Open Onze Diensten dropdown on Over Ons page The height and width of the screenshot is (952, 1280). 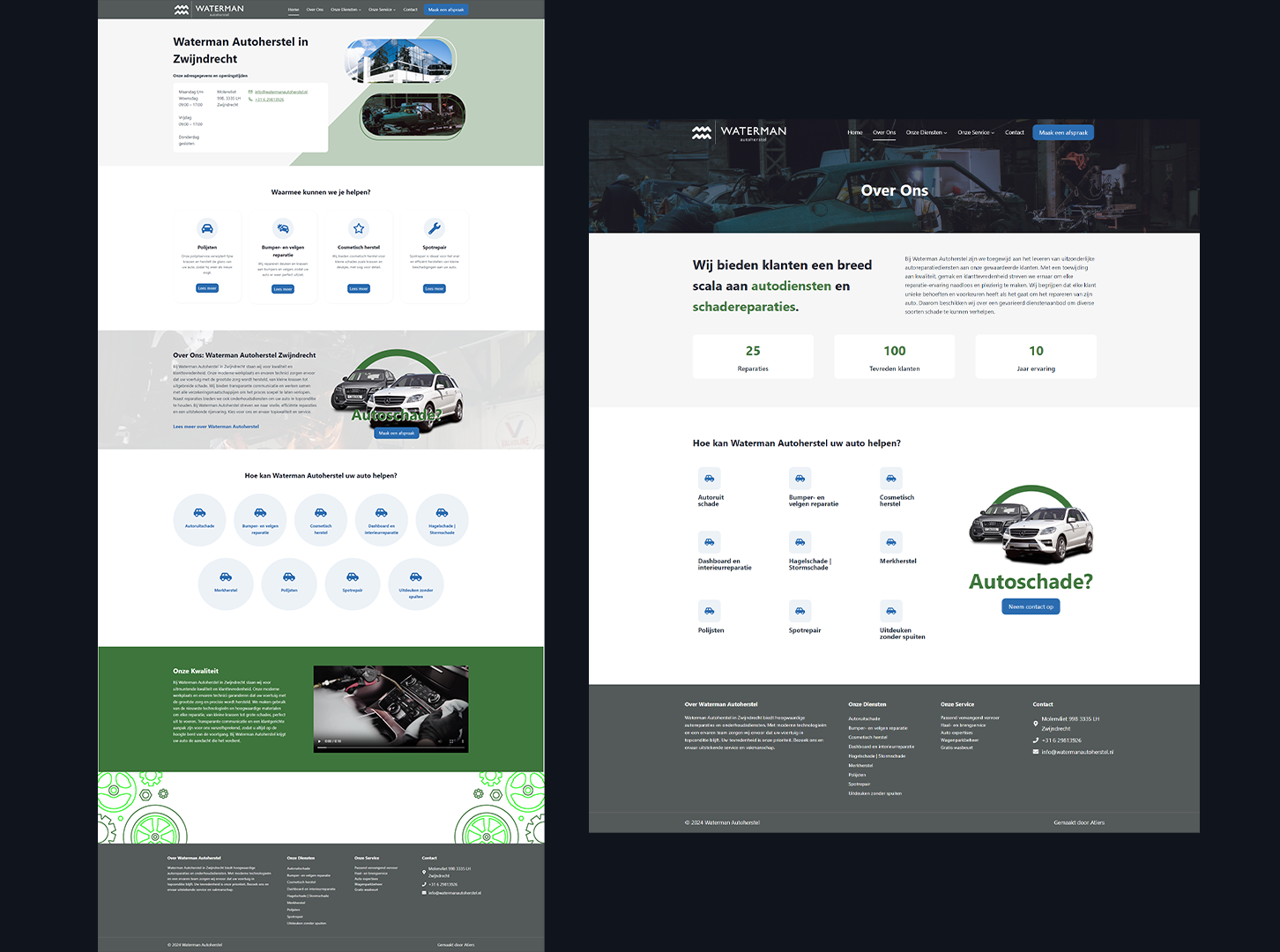(927, 132)
